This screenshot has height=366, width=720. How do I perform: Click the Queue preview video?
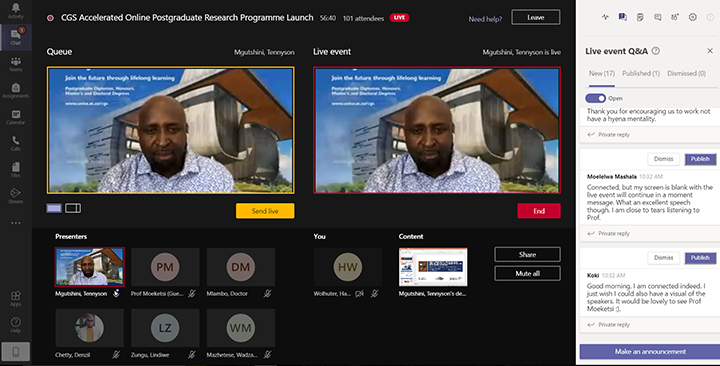(x=170, y=130)
